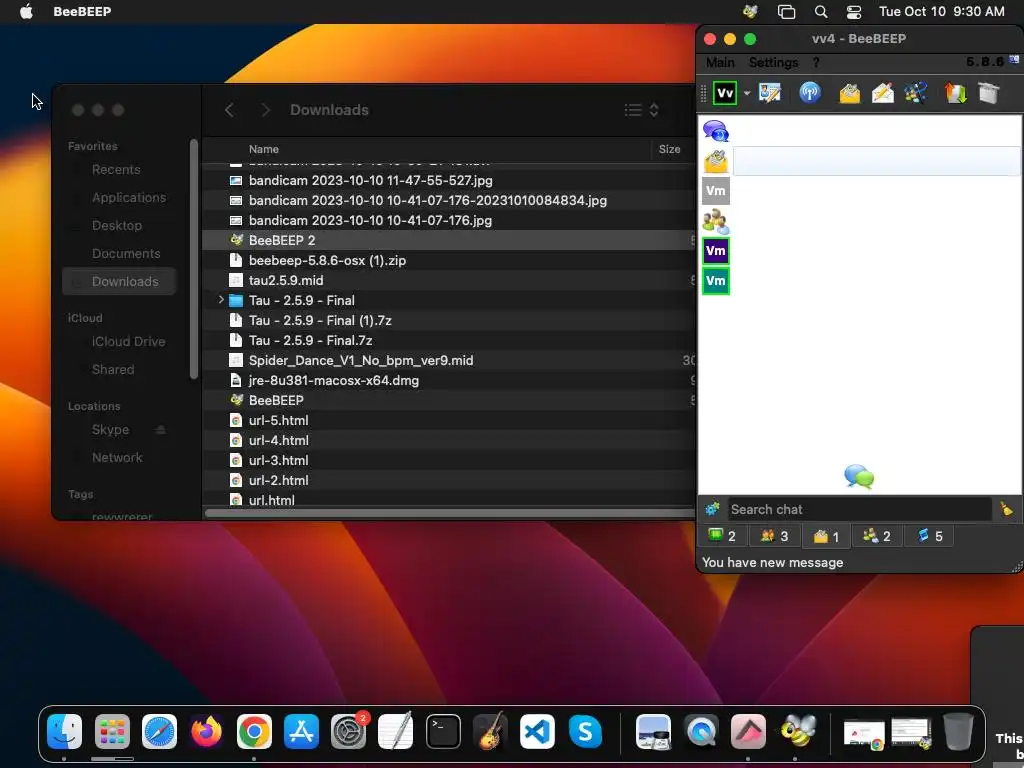
Task: Click the gray box icon in BeeBEEP toolbar
Action: tap(989, 93)
